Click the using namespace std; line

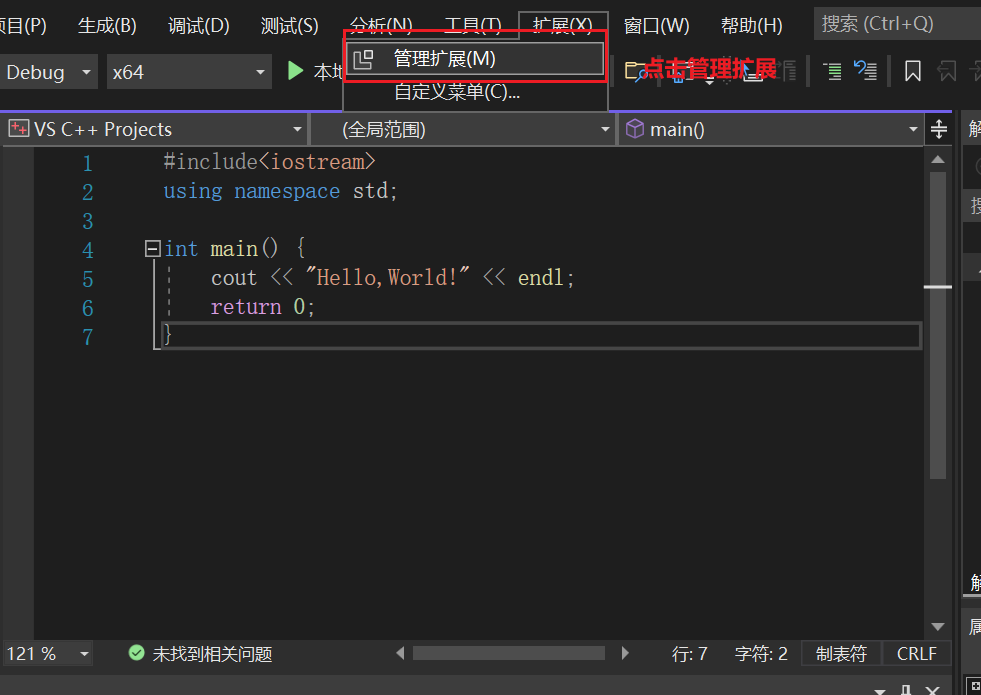280,191
